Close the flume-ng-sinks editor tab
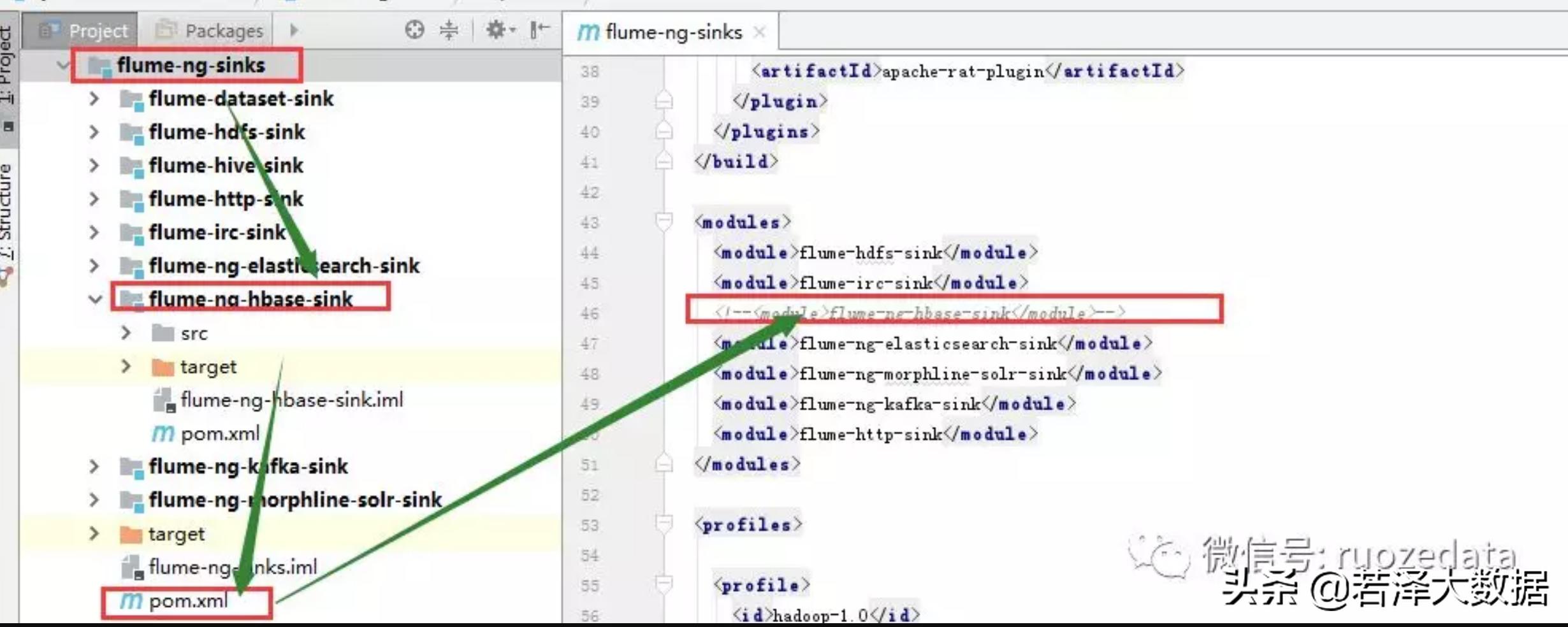The image size is (1568, 627). tap(759, 32)
